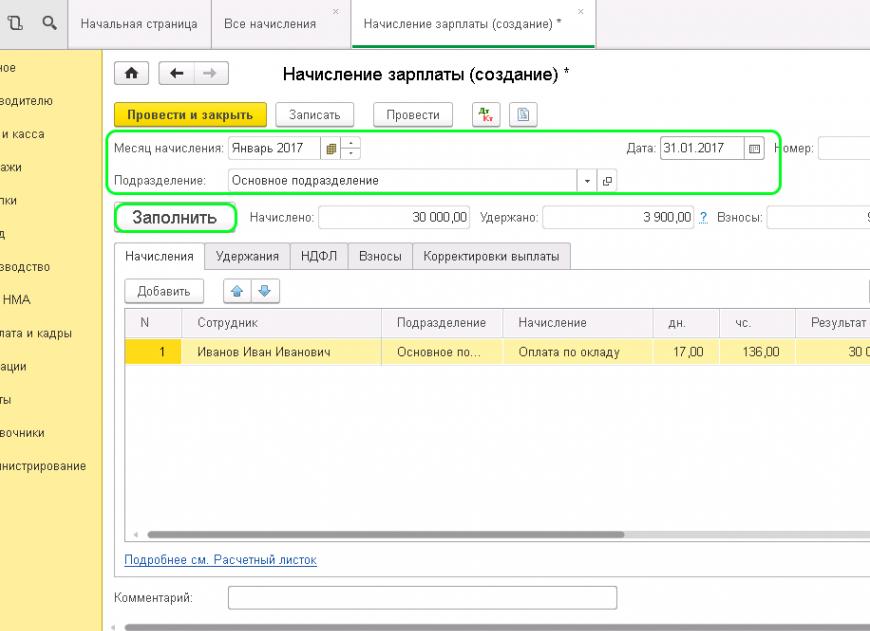
Task: Open the search magnifier icon
Action: pyautogui.click(x=49, y=23)
